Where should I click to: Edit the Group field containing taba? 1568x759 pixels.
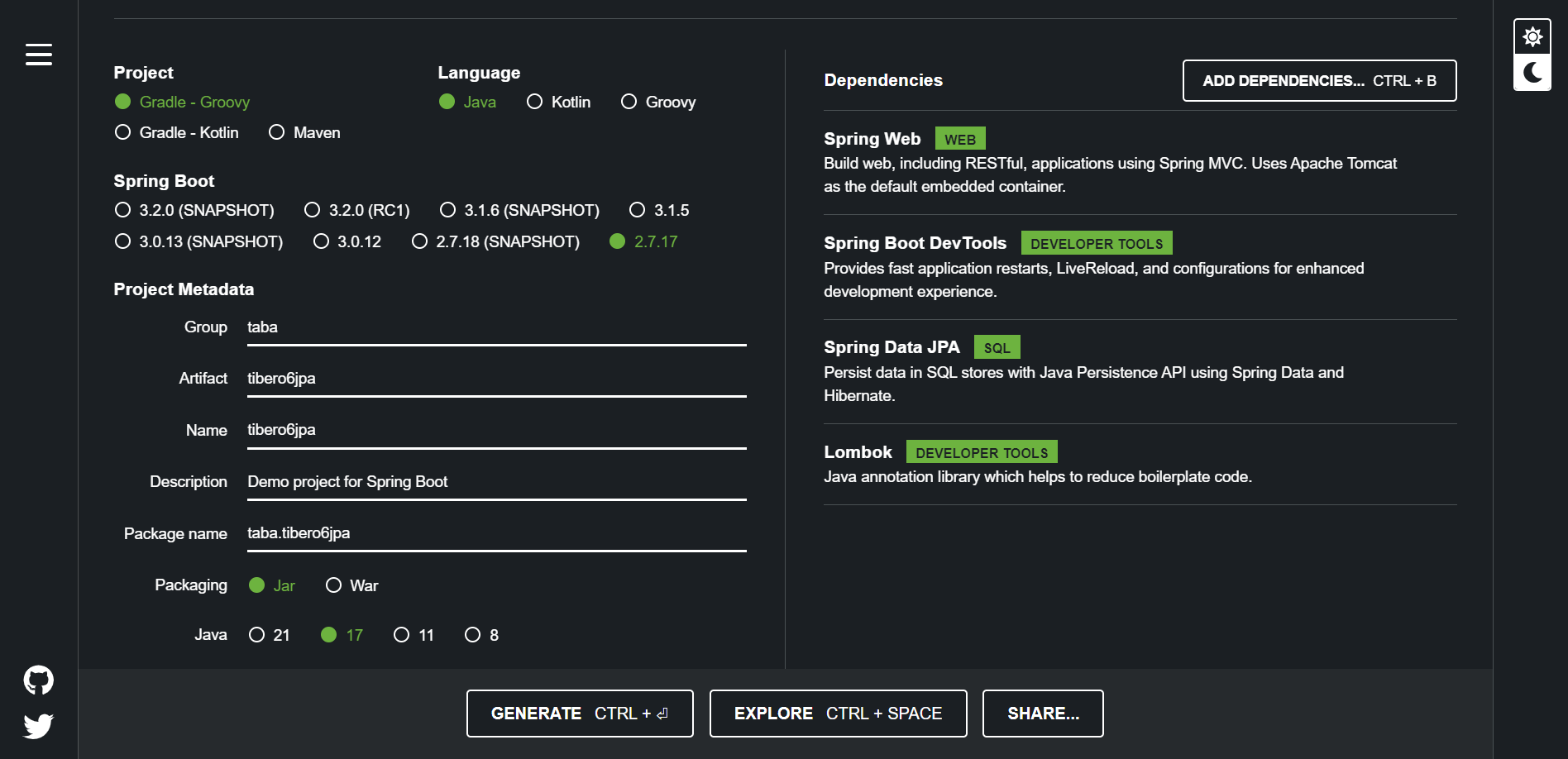(x=496, y=327)
